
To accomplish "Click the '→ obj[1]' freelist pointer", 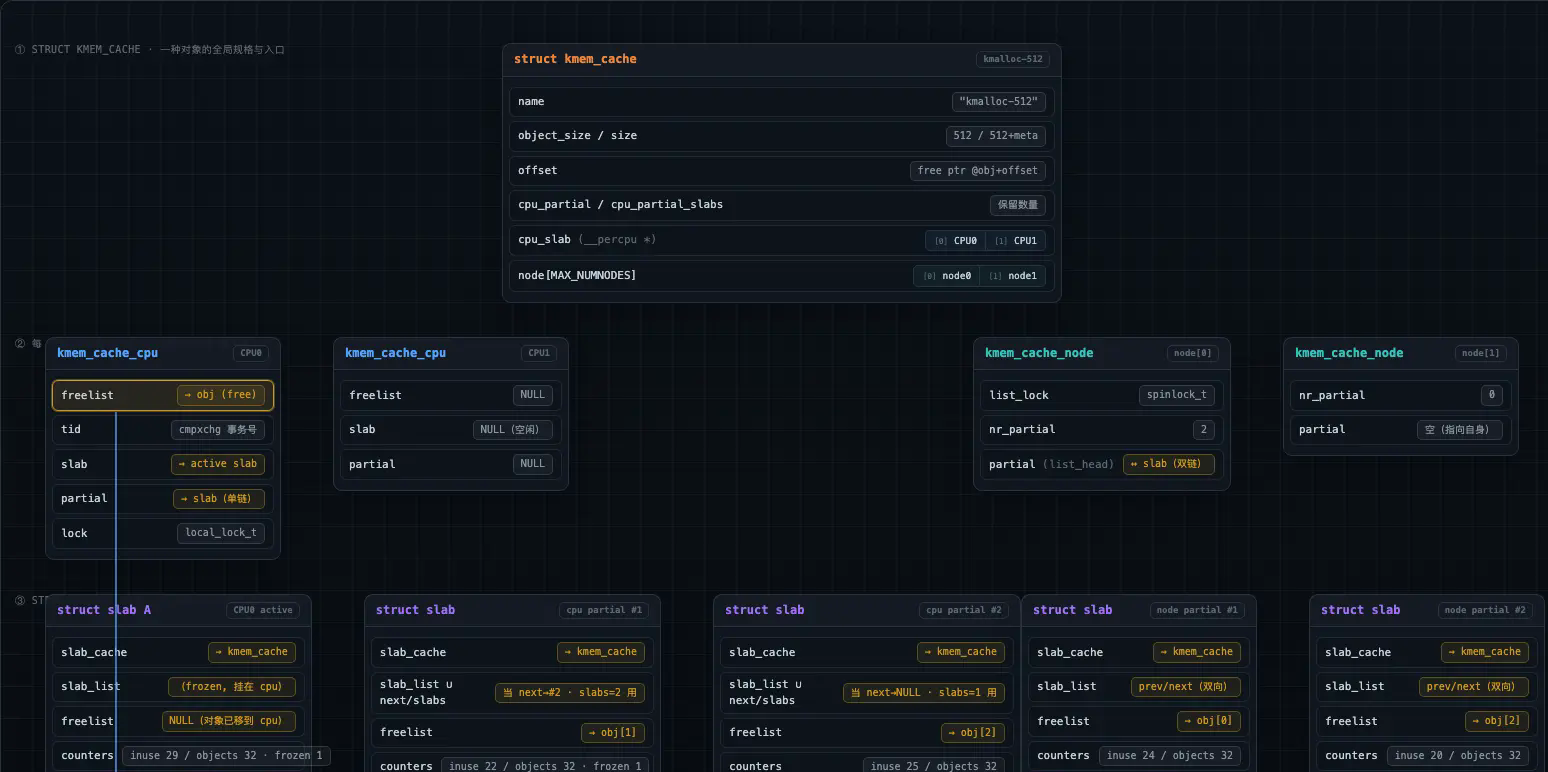I will [613, 733].
